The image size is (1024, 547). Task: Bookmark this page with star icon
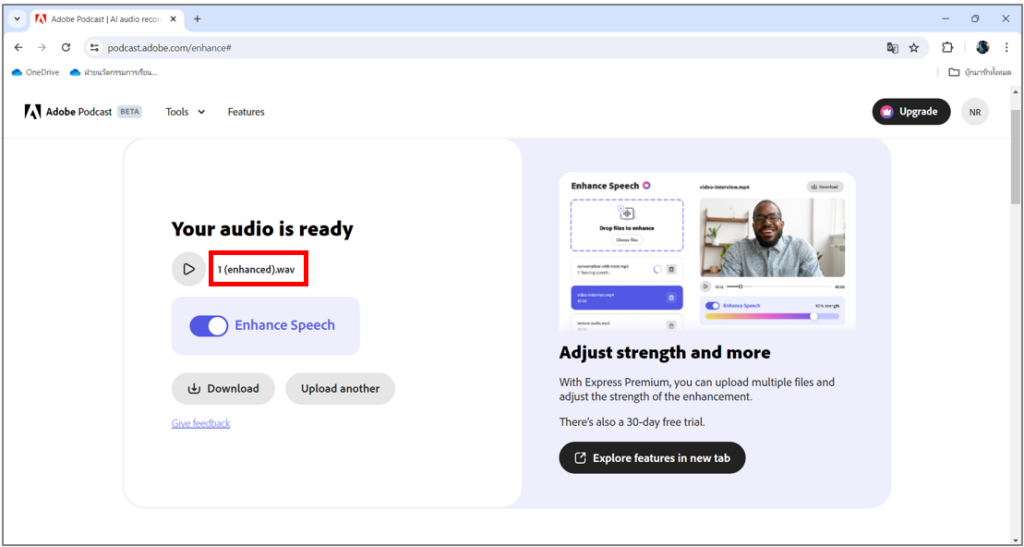(x=914, y=47)
